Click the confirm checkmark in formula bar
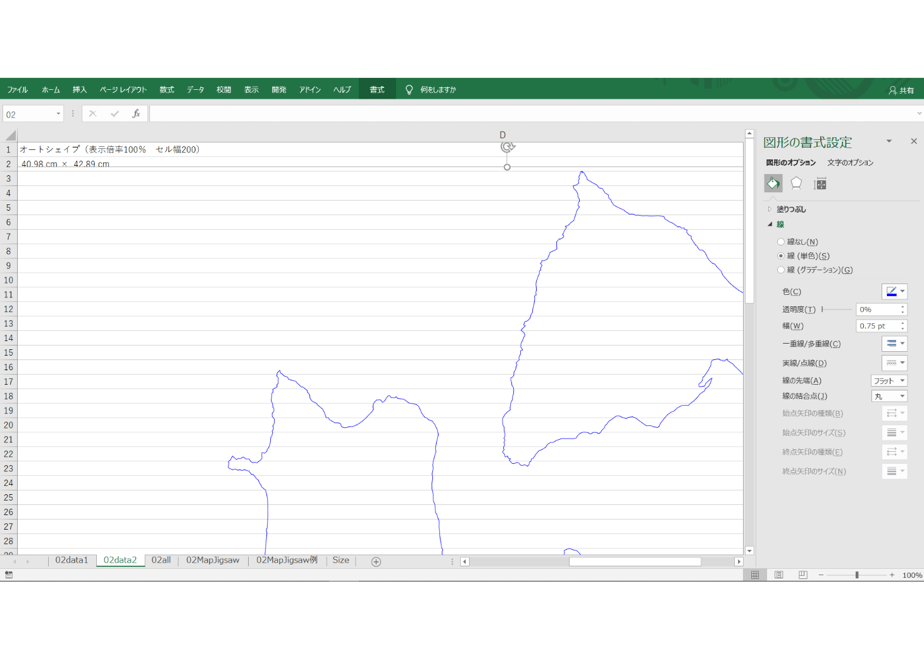 [x=114, y=114]
